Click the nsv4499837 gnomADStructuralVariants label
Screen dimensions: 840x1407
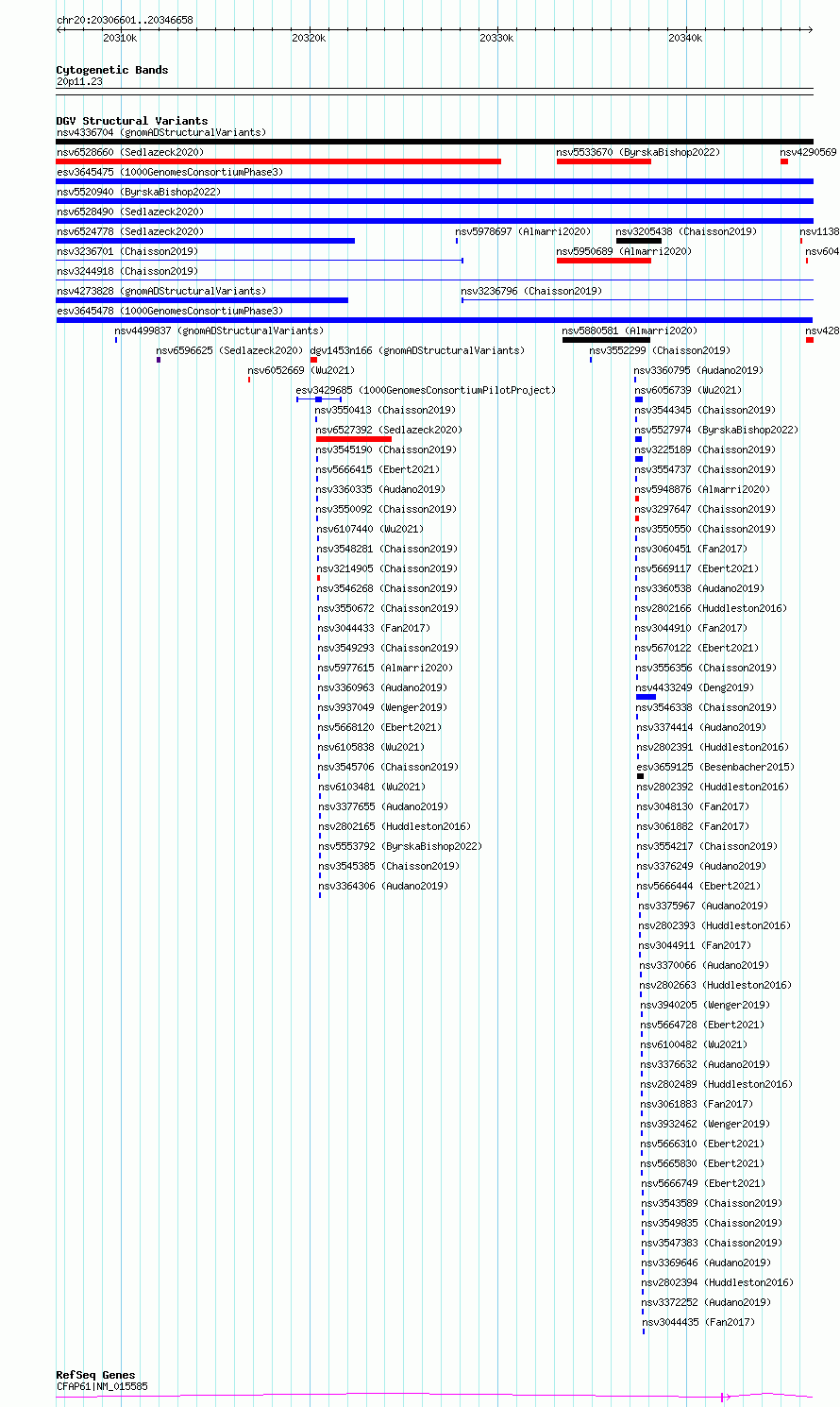tap(219, 331)
